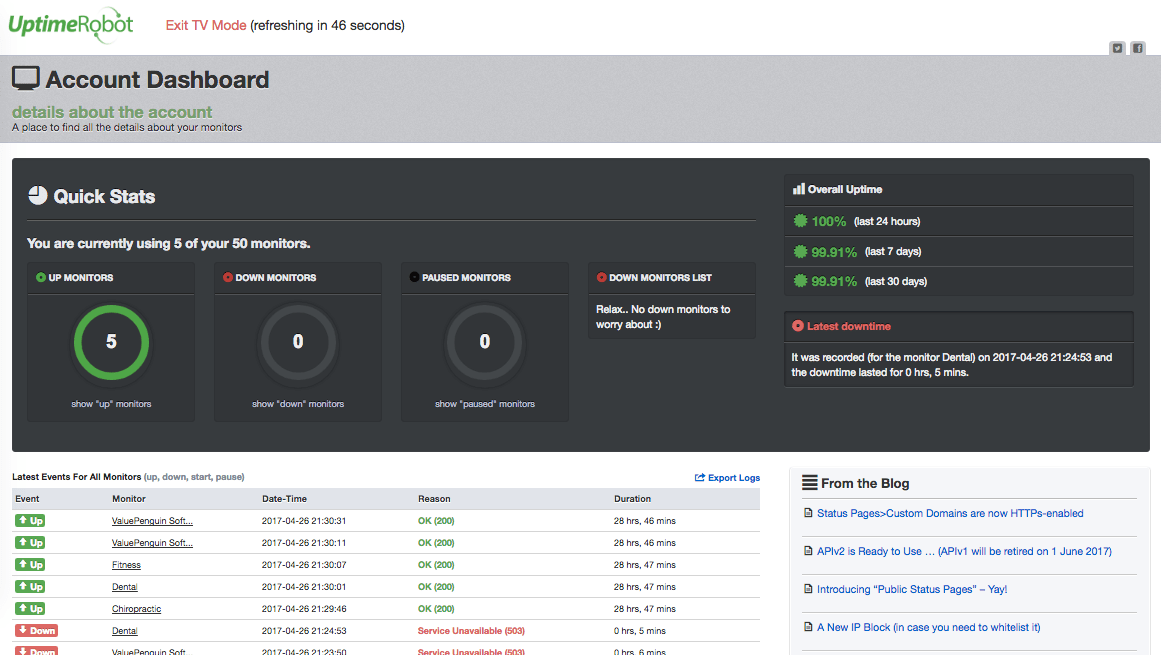The width and height of the screenshot is (1175, 655).
Task: Click the Up badge in the Fitness row
Action: point(30,564)
